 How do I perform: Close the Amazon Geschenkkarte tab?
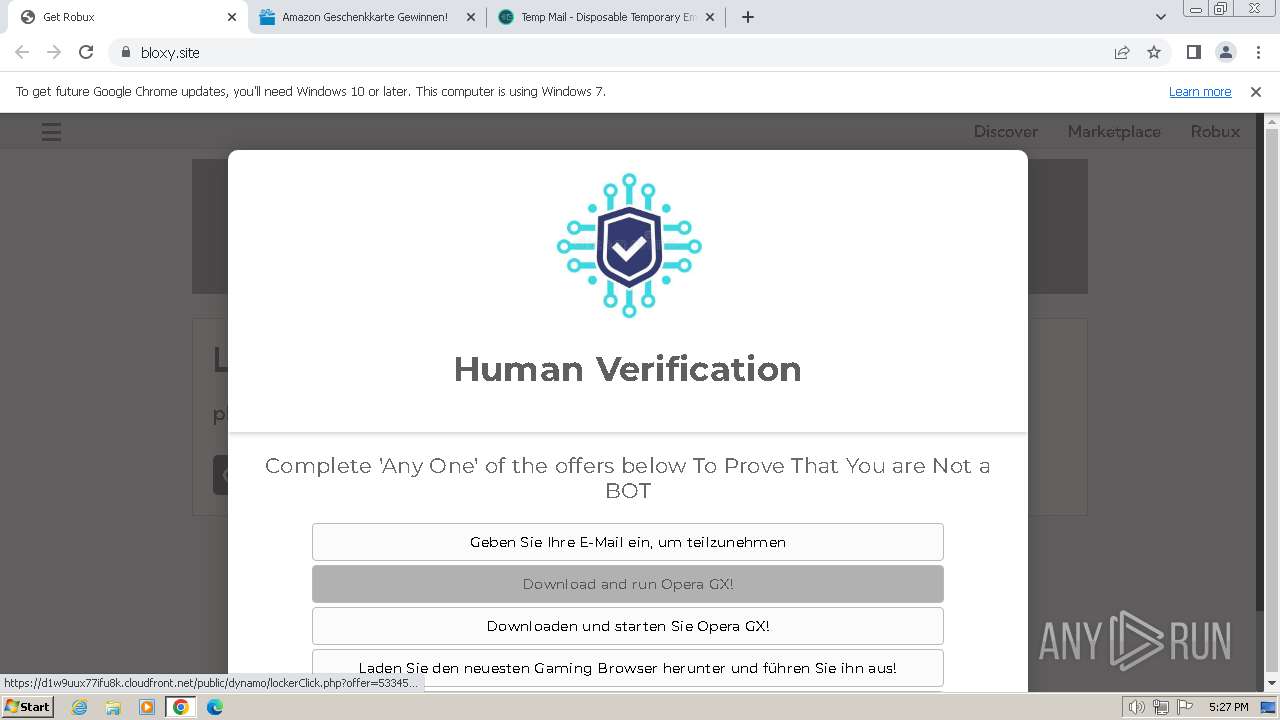point(471,17)
